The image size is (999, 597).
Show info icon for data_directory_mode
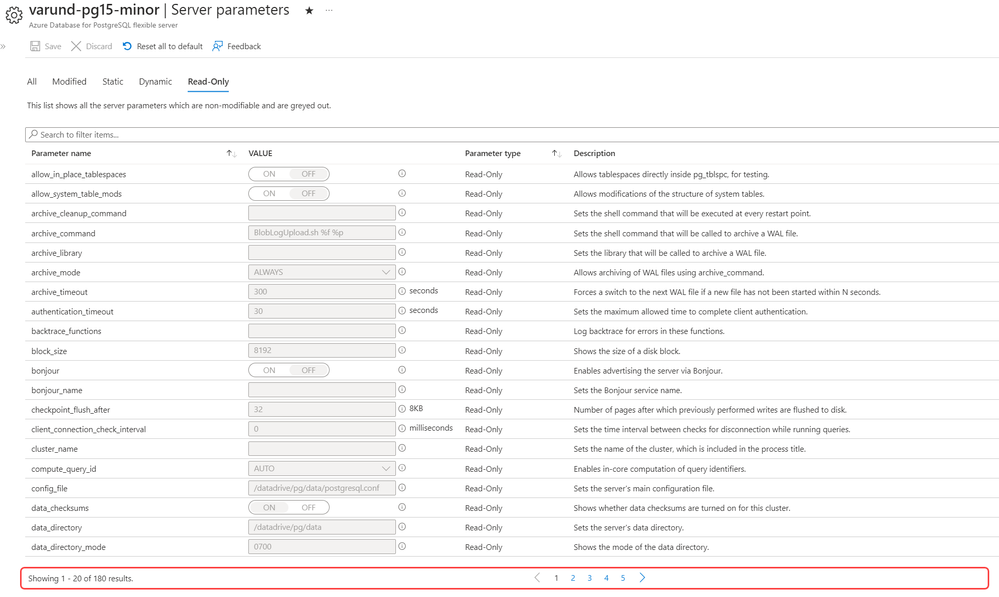point(402,546)
